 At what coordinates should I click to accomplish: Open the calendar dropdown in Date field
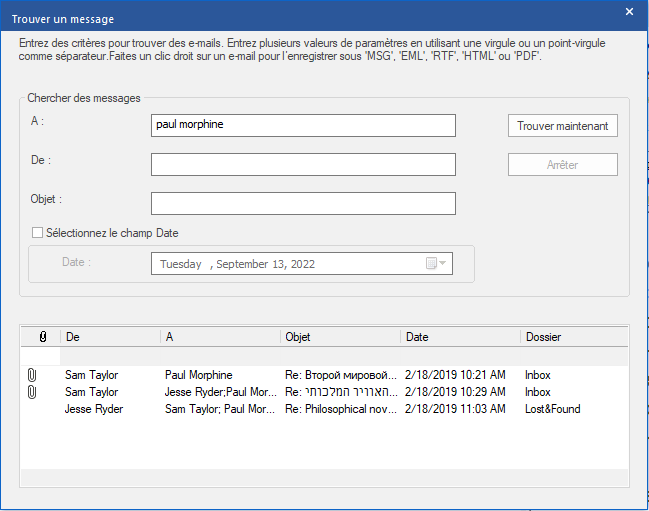click(x=436, y=263)
